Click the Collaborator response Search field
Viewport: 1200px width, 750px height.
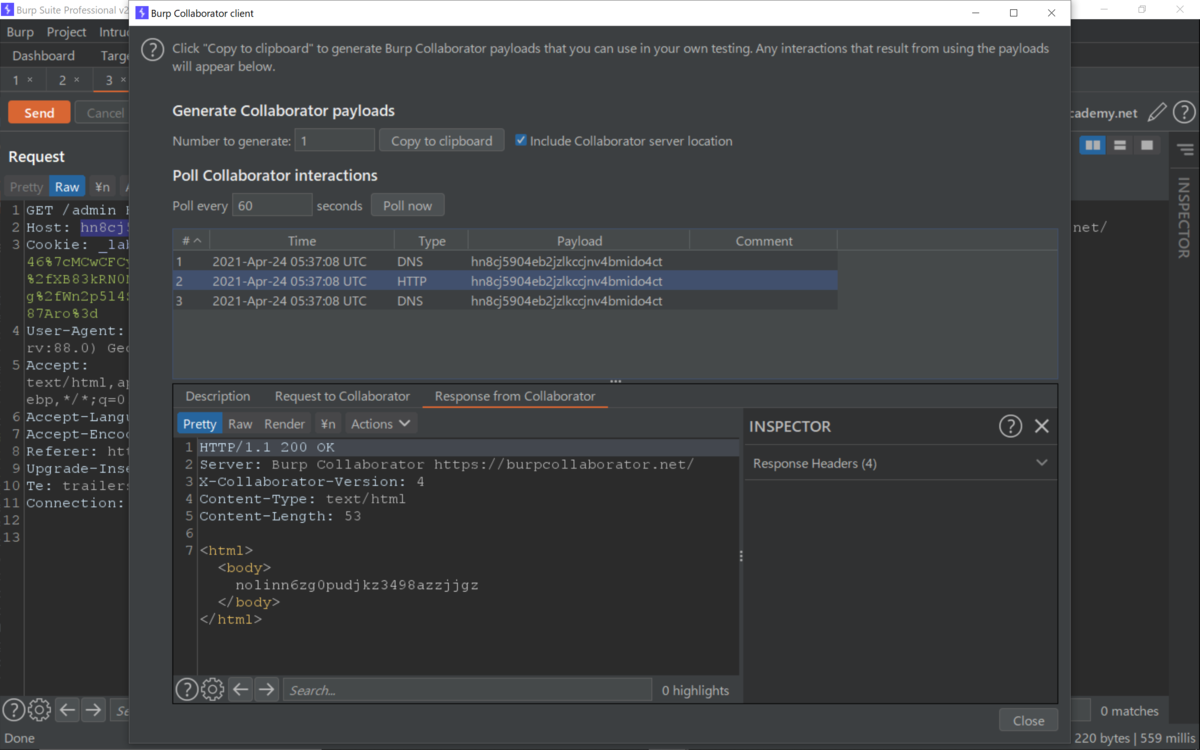point(468,689)
